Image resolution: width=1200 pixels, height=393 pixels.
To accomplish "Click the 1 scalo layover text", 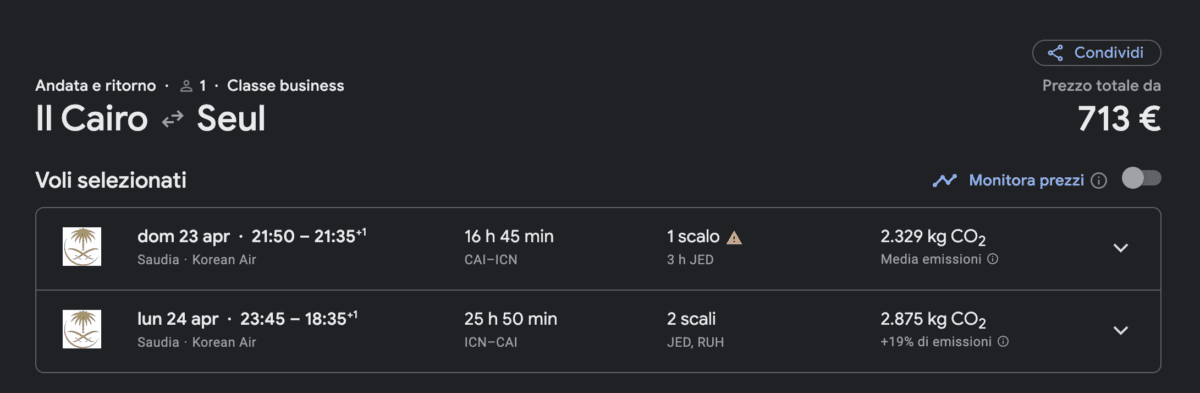I will tap(693, 237).
